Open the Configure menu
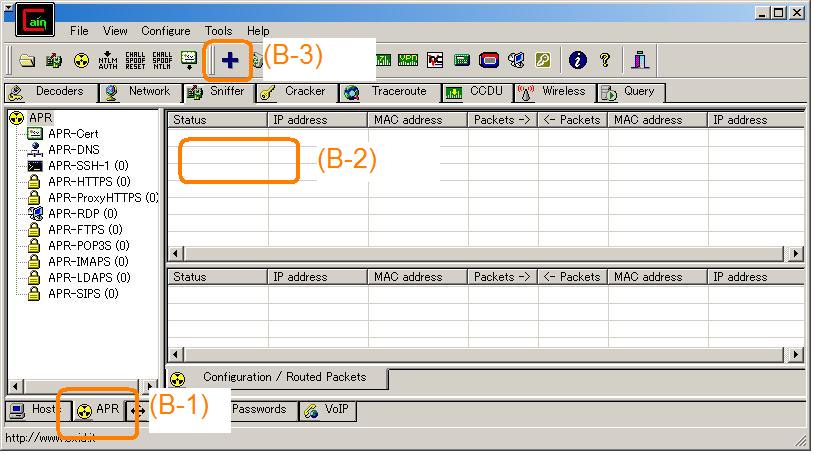The image size is (814, 454). (x=166, y=31)
